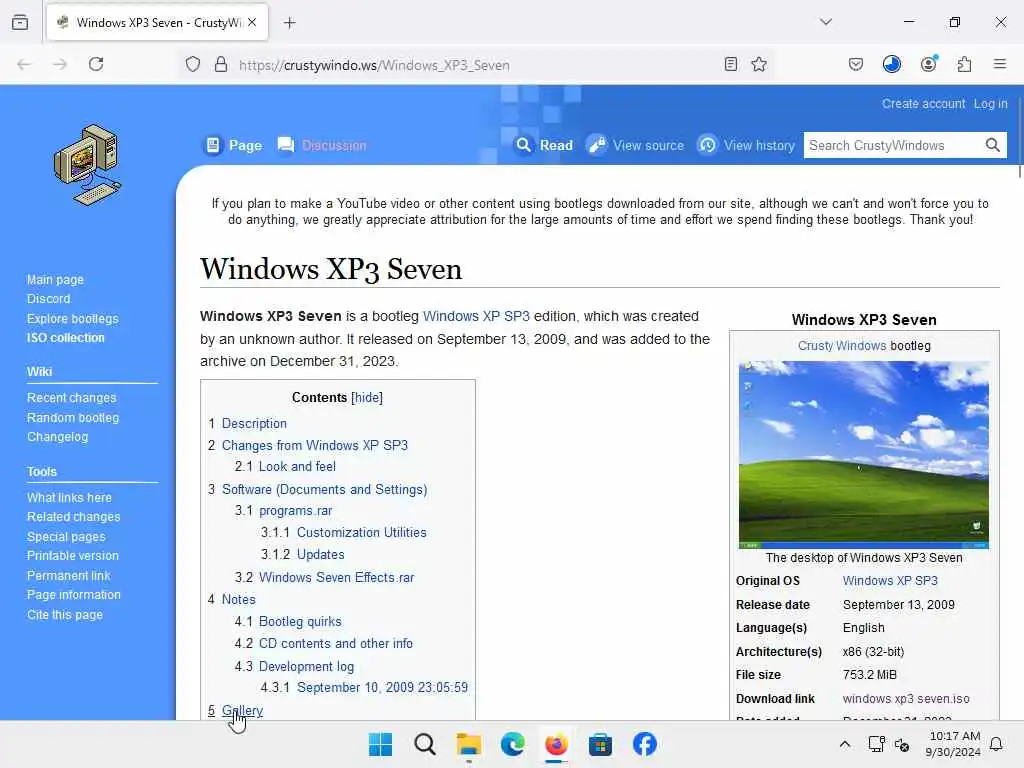This screenshot has height=768, width=1024.
Task: Collapse contents with the hide toggle
Action: tap(367, 397)
